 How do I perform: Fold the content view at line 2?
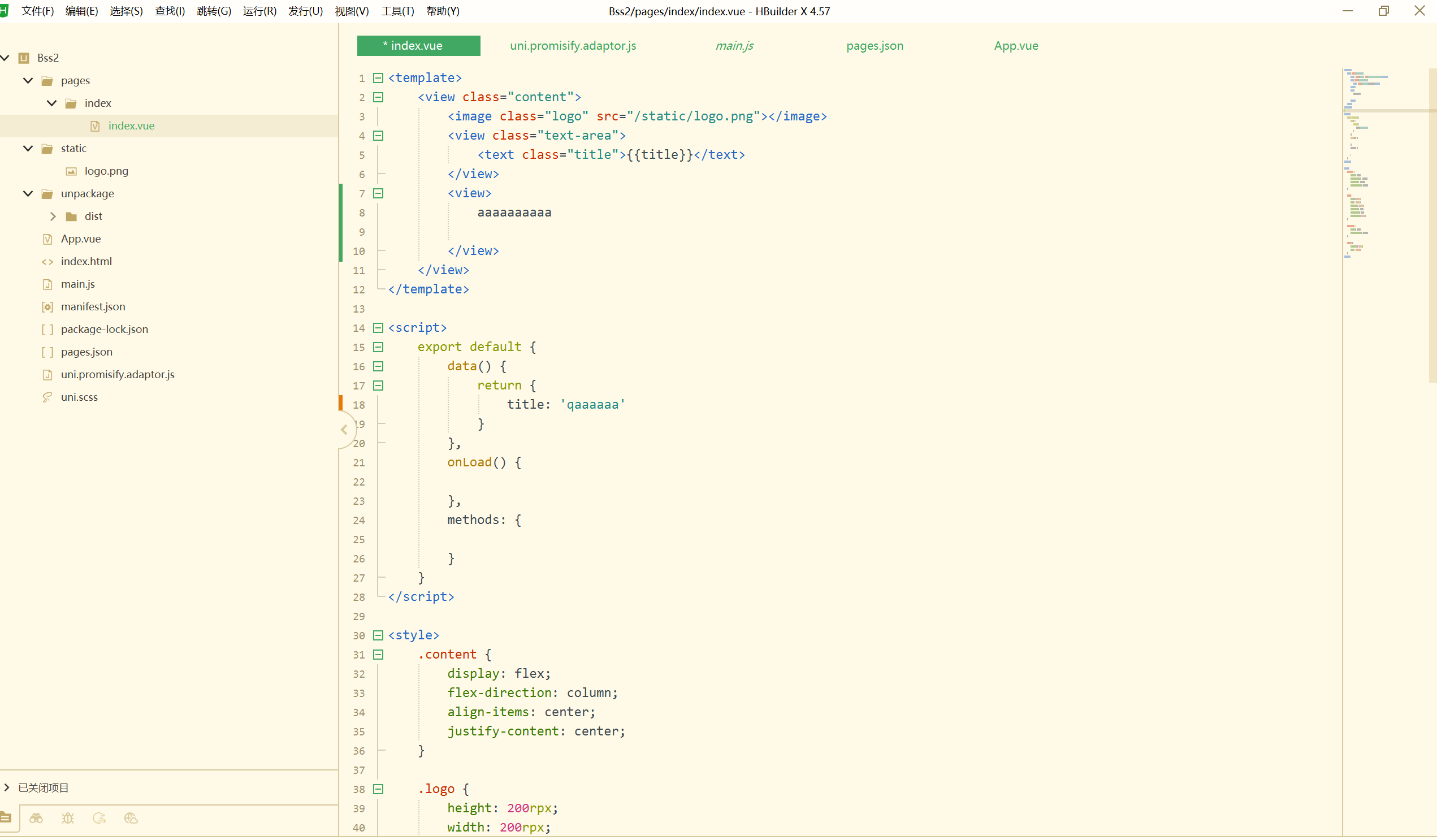(x=378, y=97)
